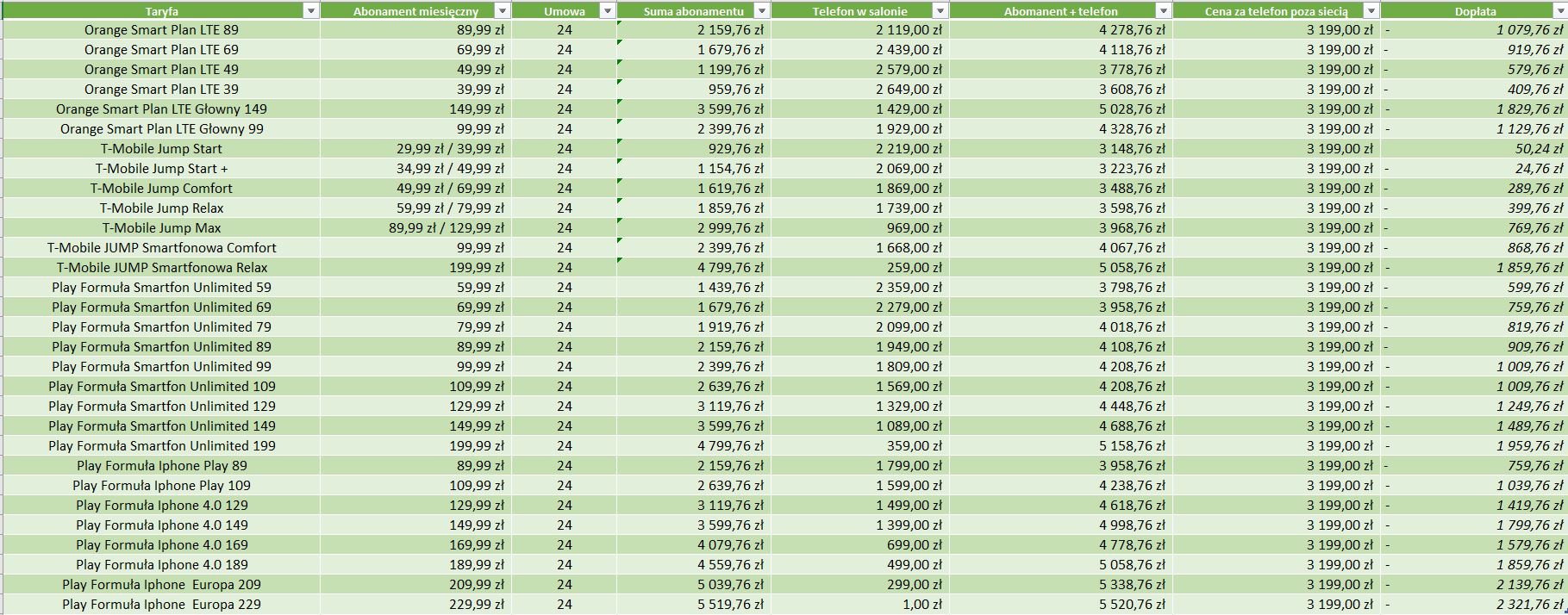Click Play Formuła Iphone 4.0 129 cell
This screenshot has height=615, width=1568.
coord(161,505)
